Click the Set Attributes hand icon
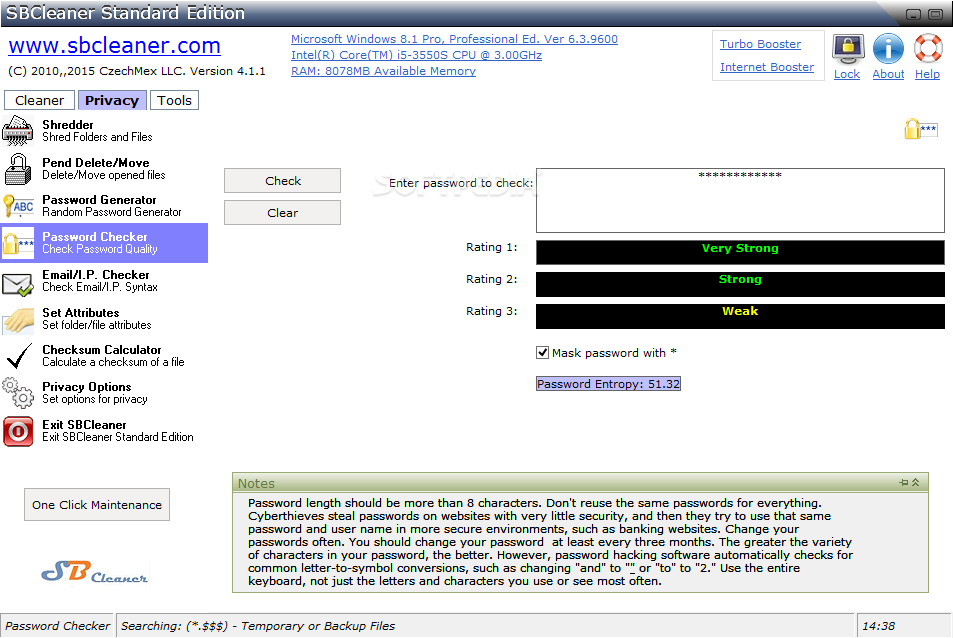 tap(18, 321)
